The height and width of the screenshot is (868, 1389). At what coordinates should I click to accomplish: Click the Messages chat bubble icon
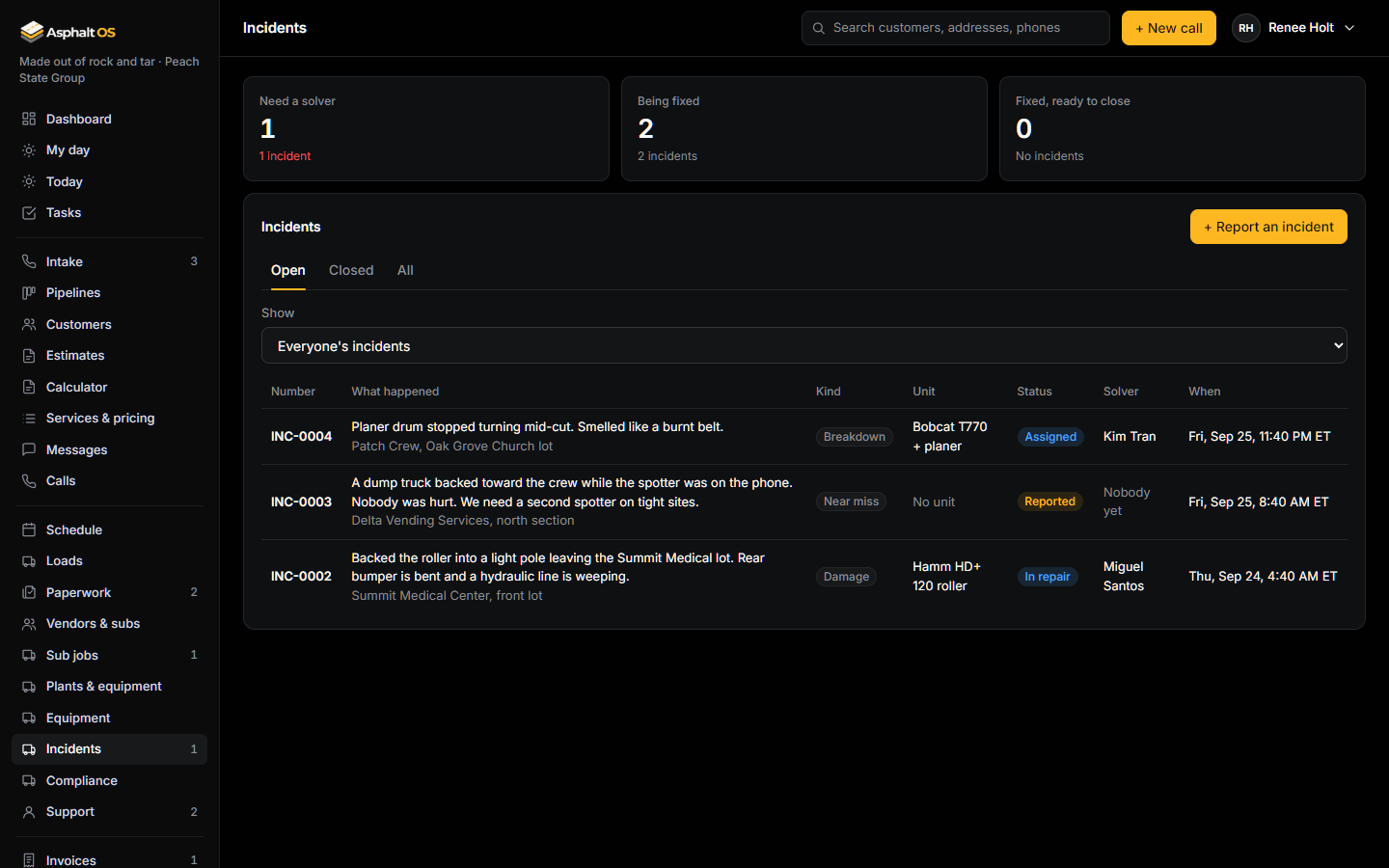pyautogui.click(x=29, y=449)
